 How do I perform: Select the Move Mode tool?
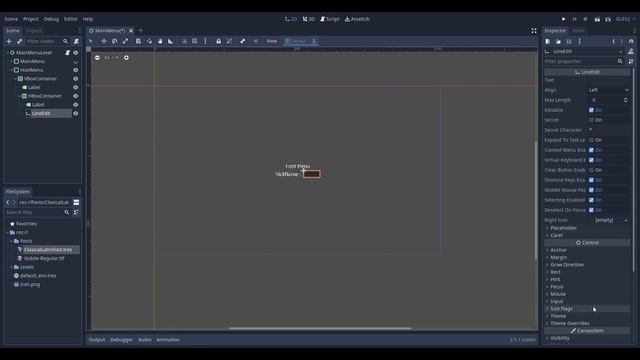pyautogui.click(x=104, y=41)
